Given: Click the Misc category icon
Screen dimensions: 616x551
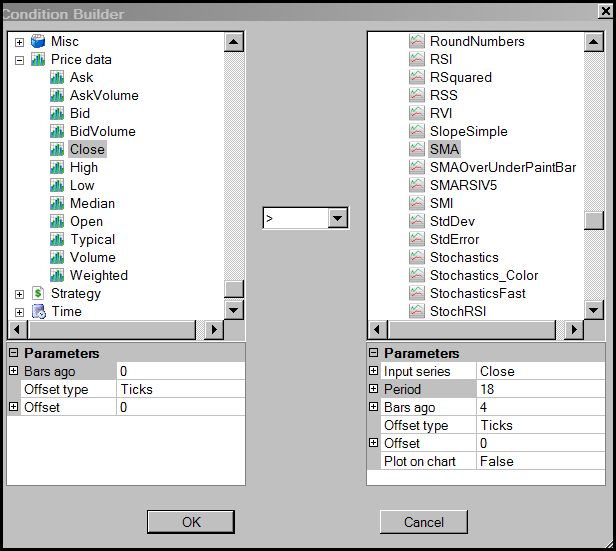Looking at the screenshot, I should (38, 42).
